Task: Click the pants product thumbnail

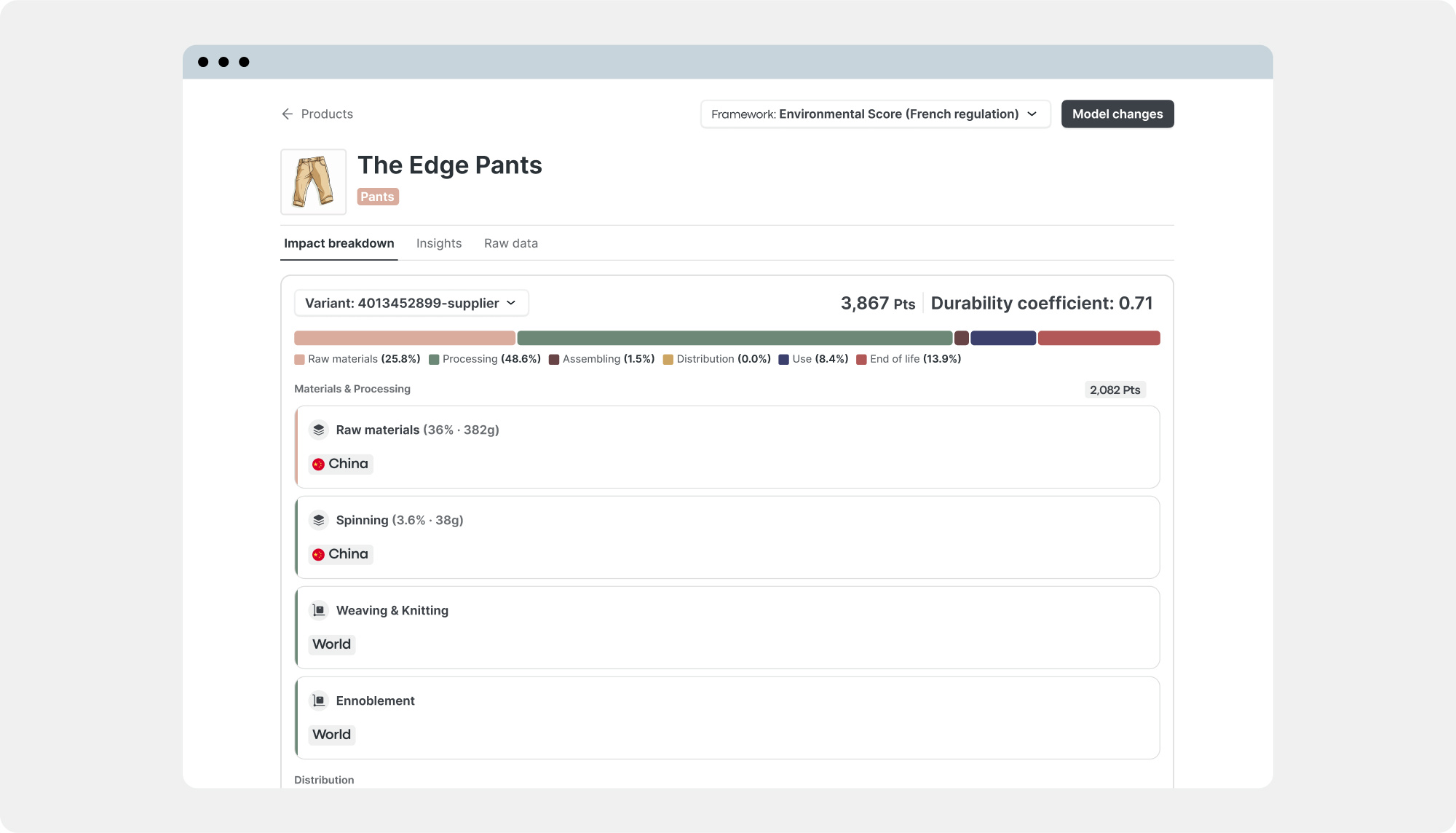Action: (x=313, y=182)
